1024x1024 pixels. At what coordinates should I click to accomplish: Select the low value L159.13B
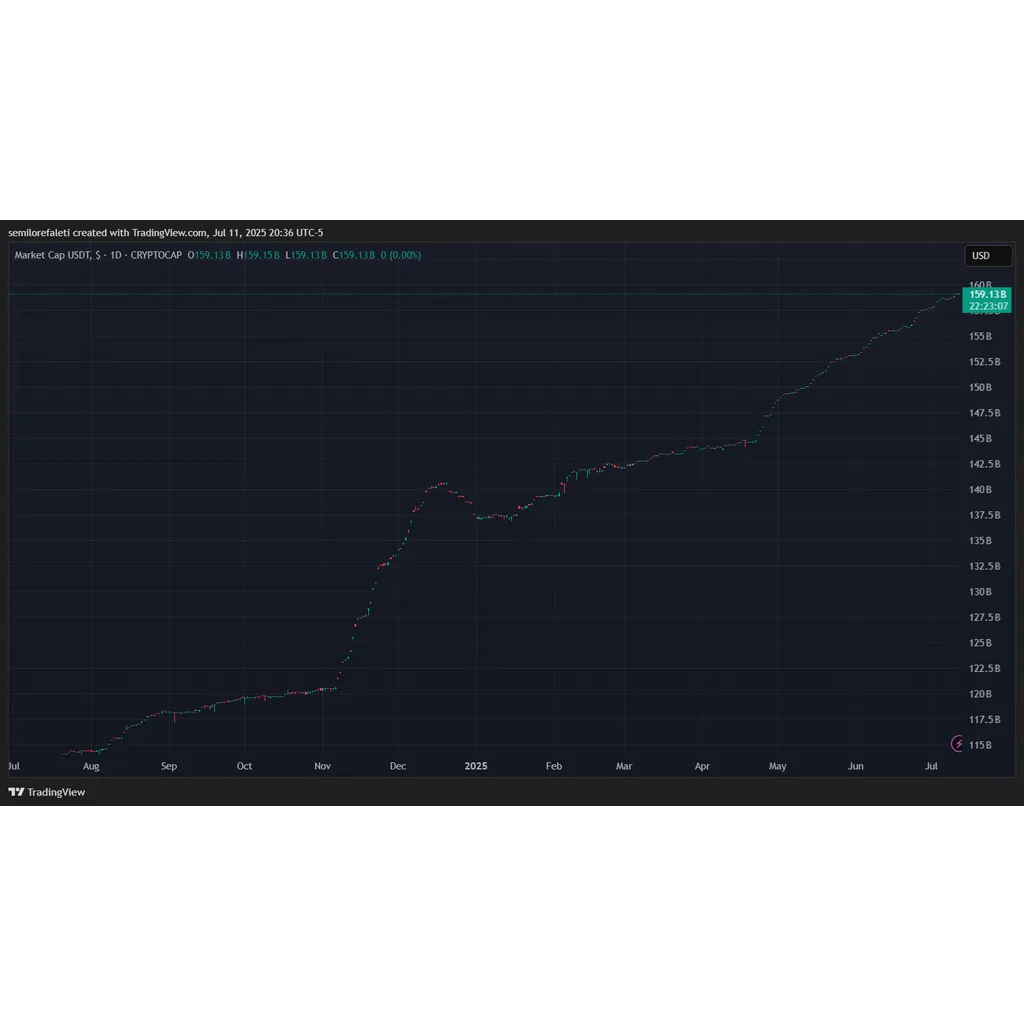pos(306,255)
